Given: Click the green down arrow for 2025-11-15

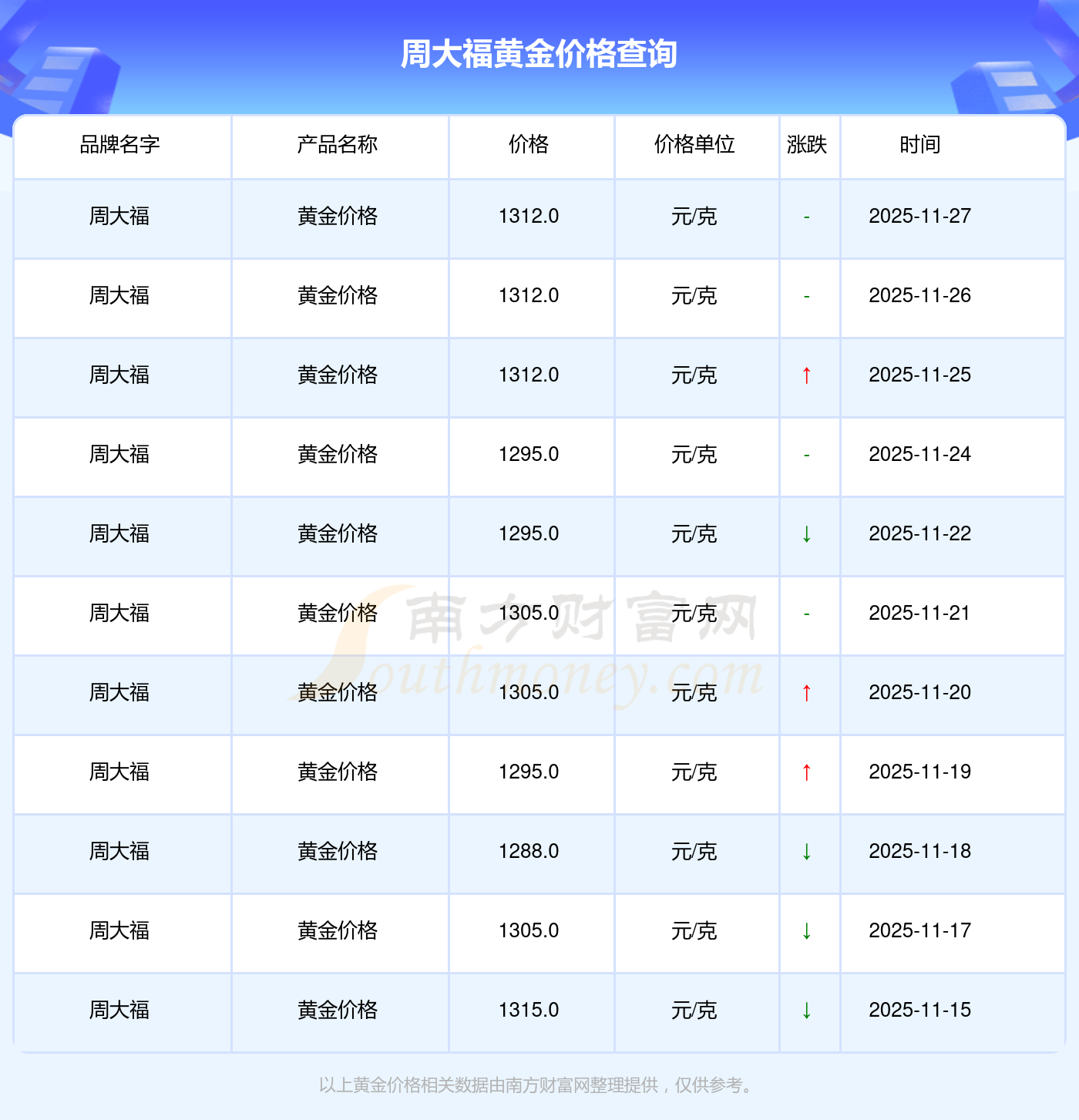Looking at the screenshot, I should [806, 1011].
